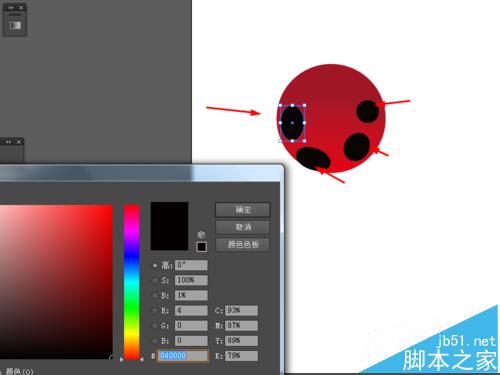Click the circular color marker in the color field
The width and height of the screenshot is (500, 375).
point(111,357)
